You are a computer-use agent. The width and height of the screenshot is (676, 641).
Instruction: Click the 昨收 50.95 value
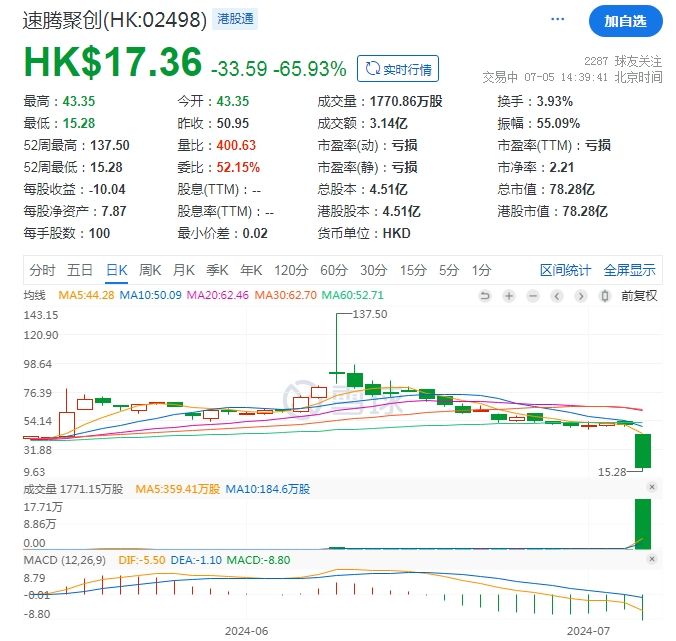(x=232, y=123)
